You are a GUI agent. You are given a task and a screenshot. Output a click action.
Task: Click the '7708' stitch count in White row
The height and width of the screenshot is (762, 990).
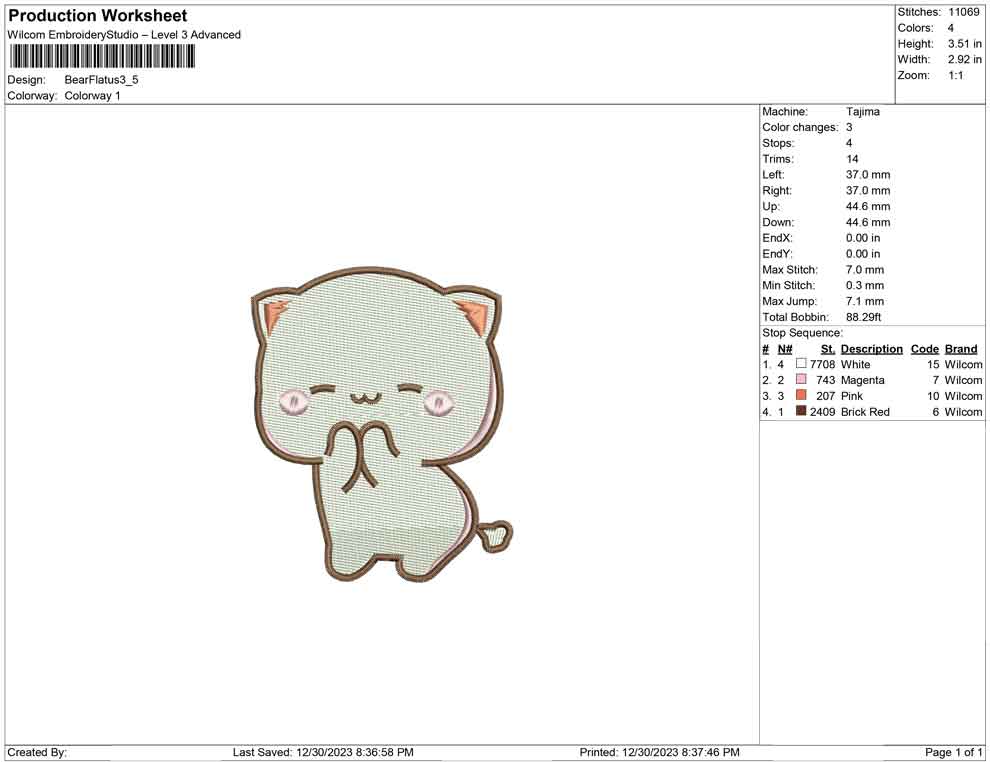822,364
